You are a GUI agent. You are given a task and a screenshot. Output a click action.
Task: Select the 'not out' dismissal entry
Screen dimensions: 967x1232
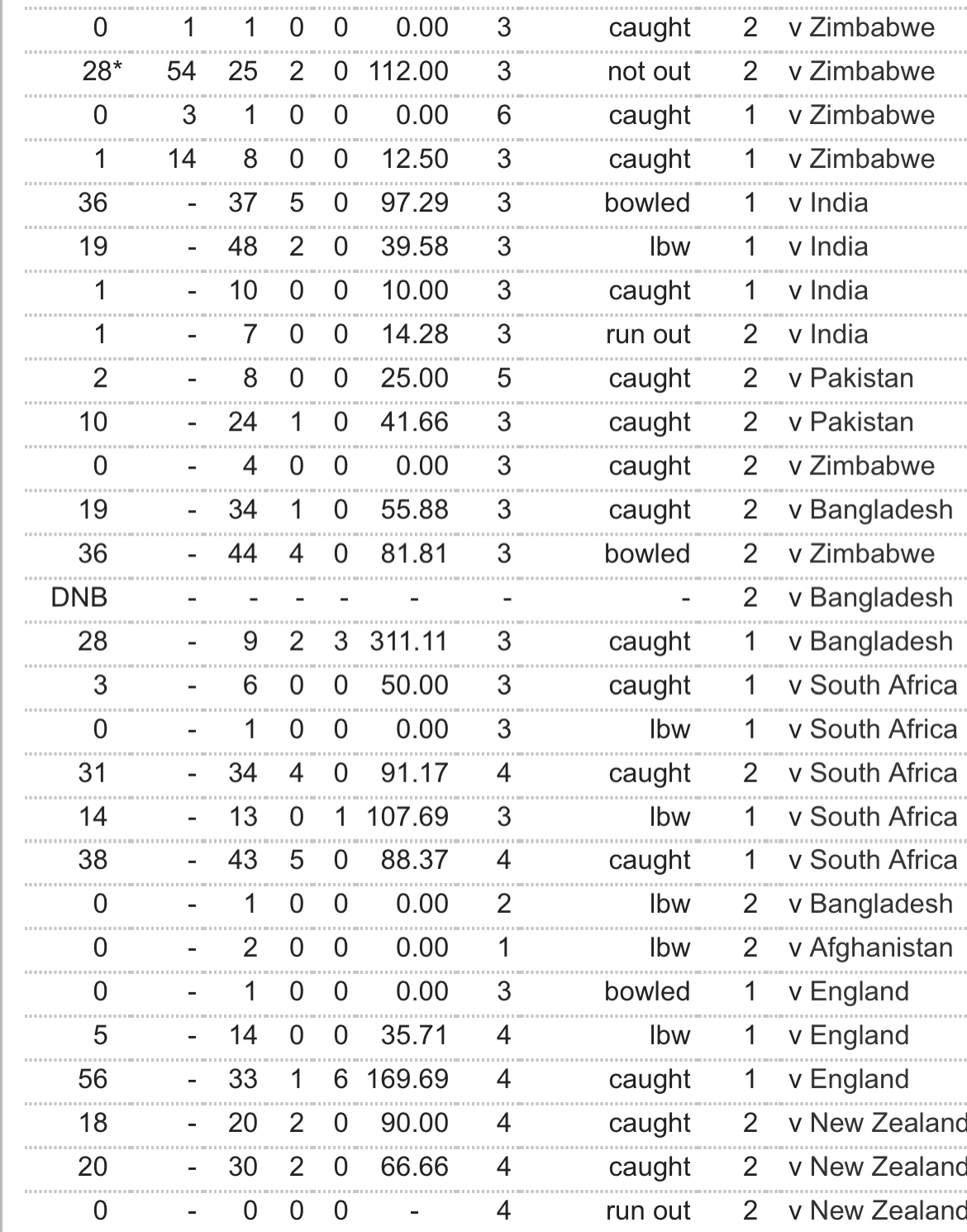(x=649, y=71)
